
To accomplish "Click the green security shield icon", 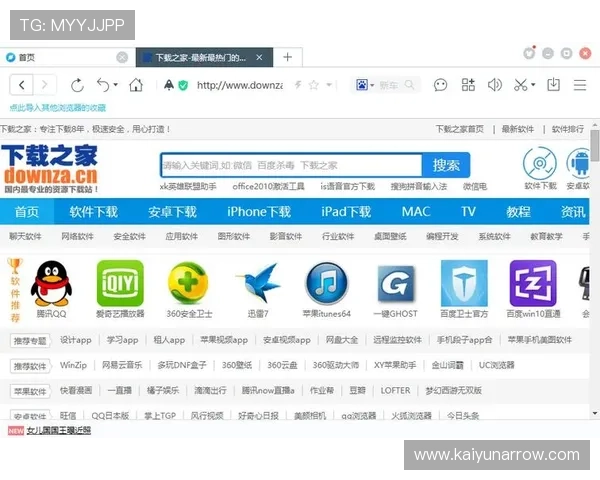I will coord(183,85).
